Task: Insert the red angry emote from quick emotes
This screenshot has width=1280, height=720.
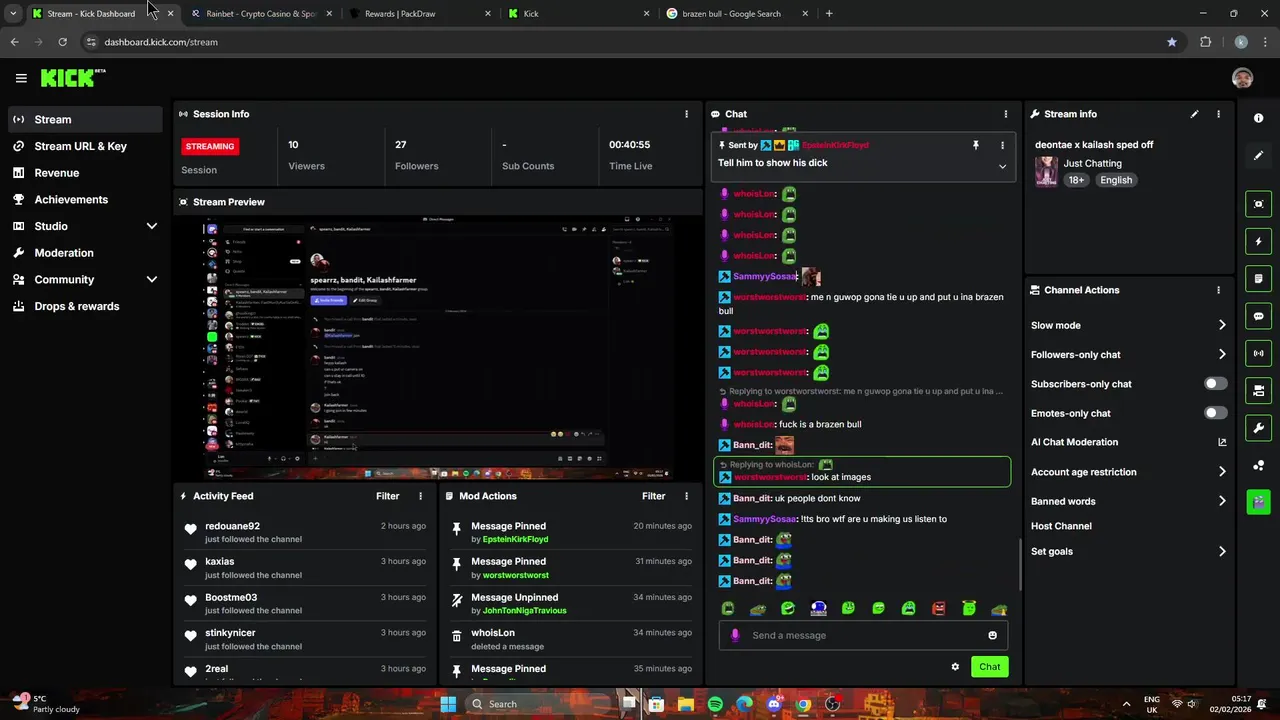Action: coord(939,608)
